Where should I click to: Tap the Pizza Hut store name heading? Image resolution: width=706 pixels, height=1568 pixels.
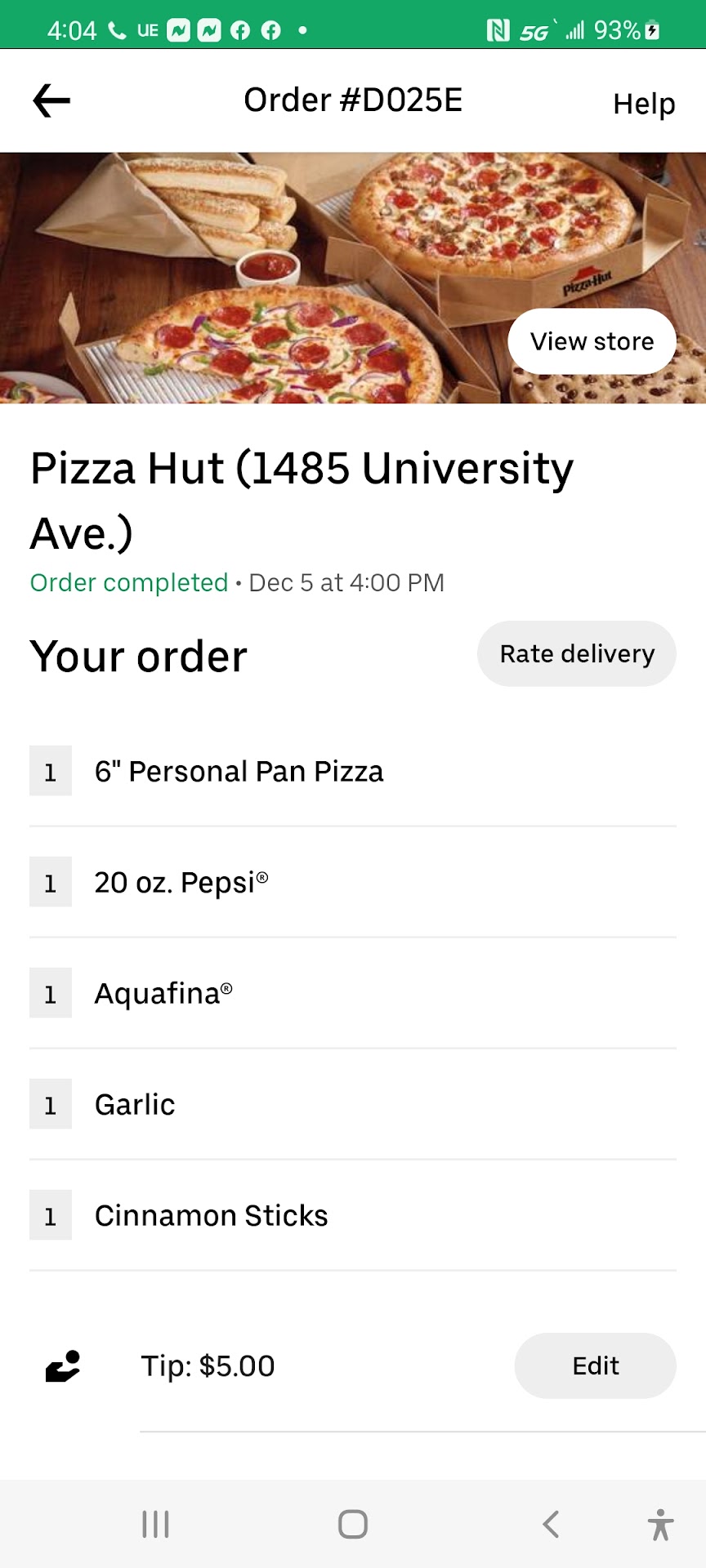click(302, 500)
